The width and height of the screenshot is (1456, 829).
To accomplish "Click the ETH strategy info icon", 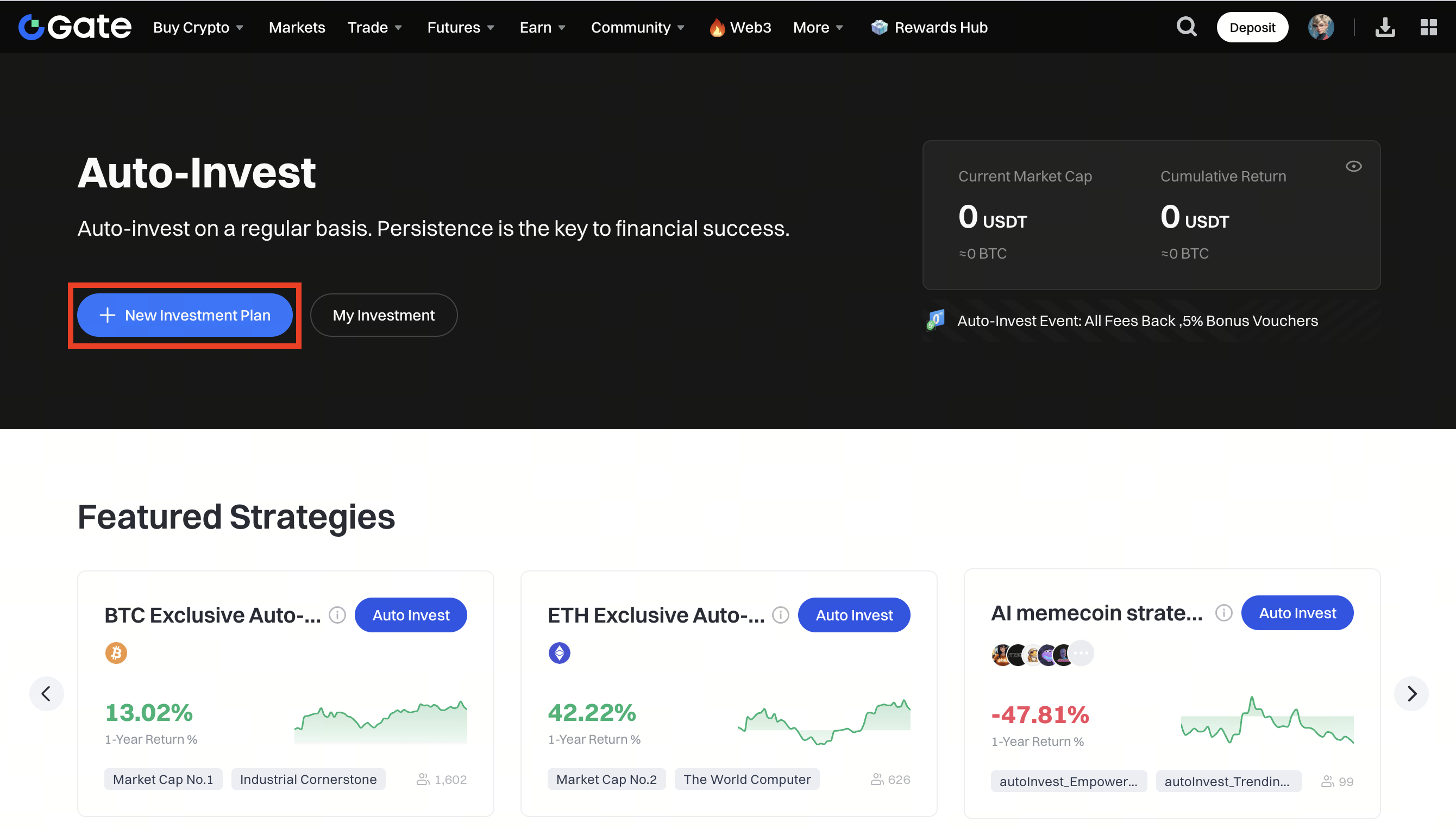I will [x=780, y=615].
